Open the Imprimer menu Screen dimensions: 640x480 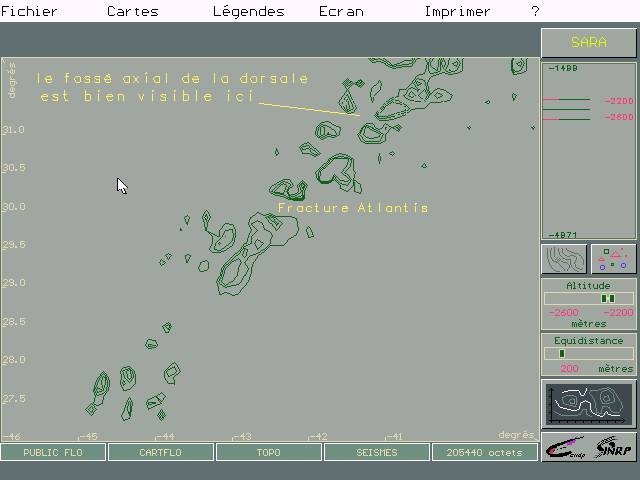[457, 12]
